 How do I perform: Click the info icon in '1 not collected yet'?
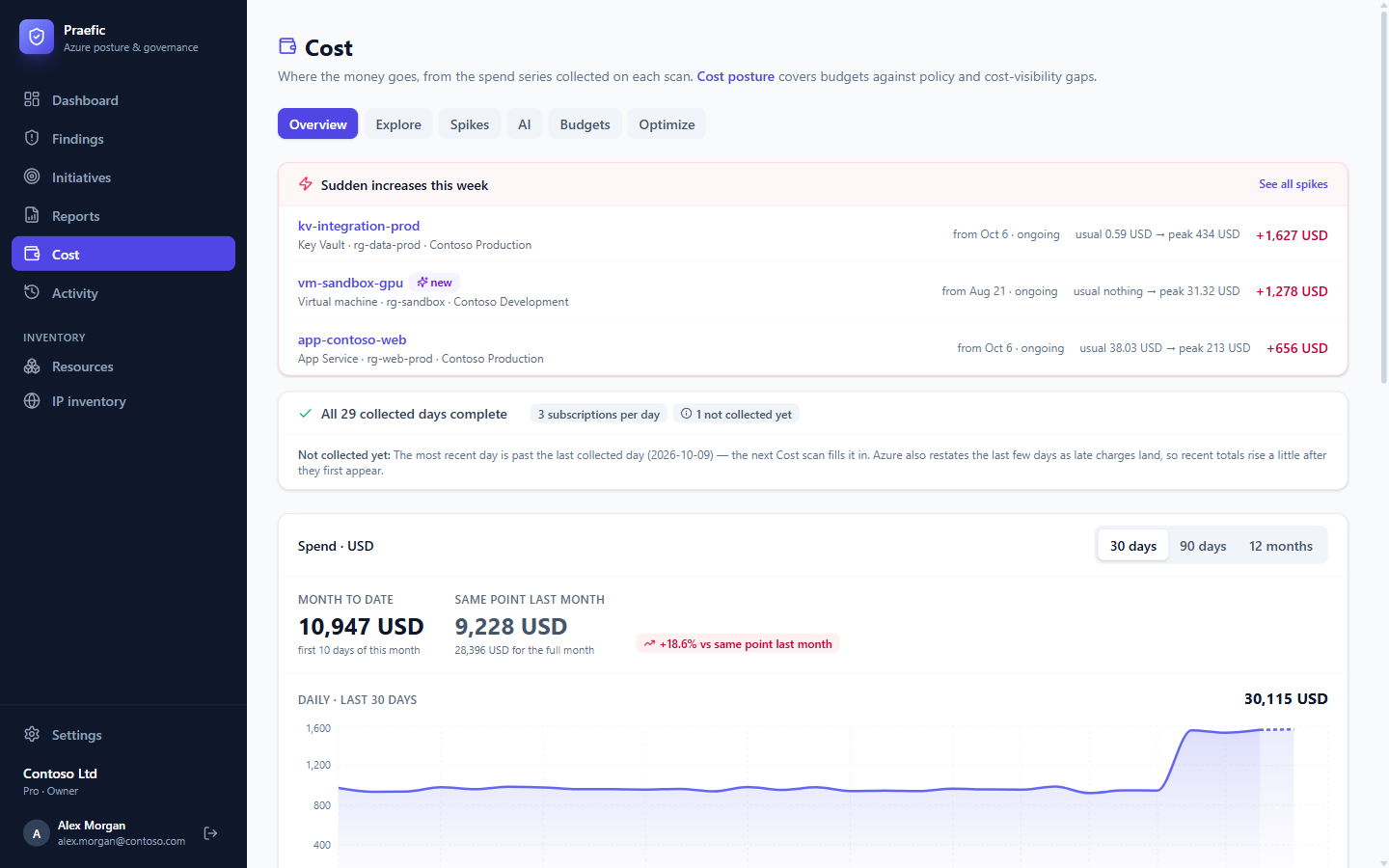pyautogui.click(x=686, y=414)
